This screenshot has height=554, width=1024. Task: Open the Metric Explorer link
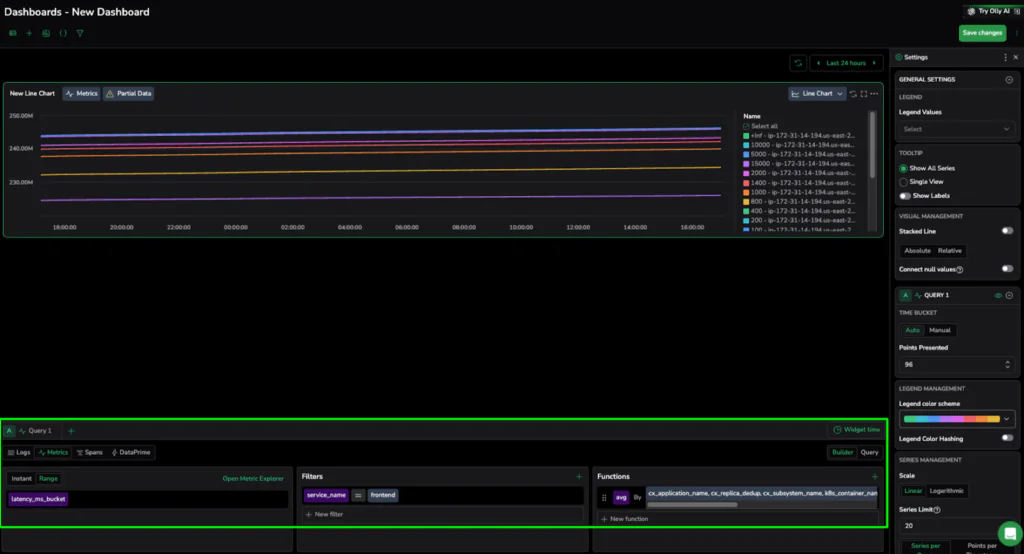click(252, 479)
